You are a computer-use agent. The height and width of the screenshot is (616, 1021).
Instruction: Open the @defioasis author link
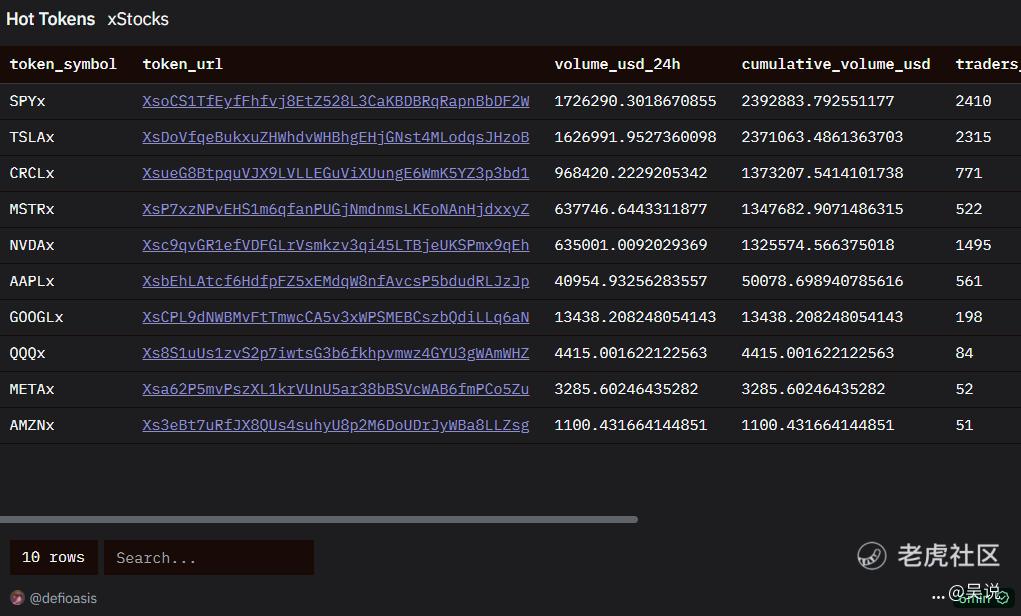click(63, 598)
